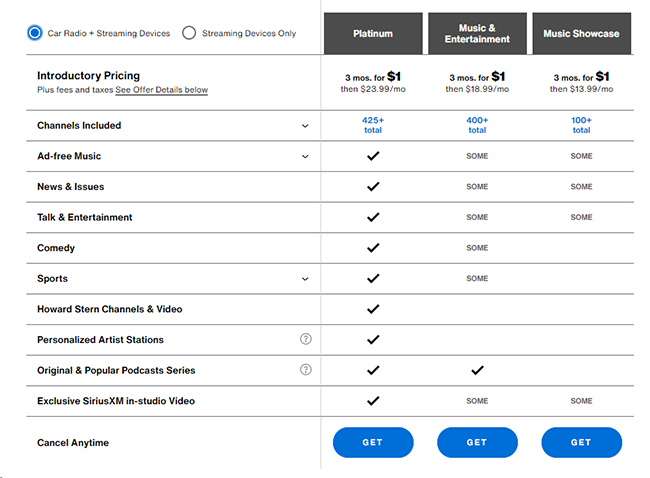Click 'then $13.99/mo' price text
This screenshot has width=650, height=478.
(582, 89)
